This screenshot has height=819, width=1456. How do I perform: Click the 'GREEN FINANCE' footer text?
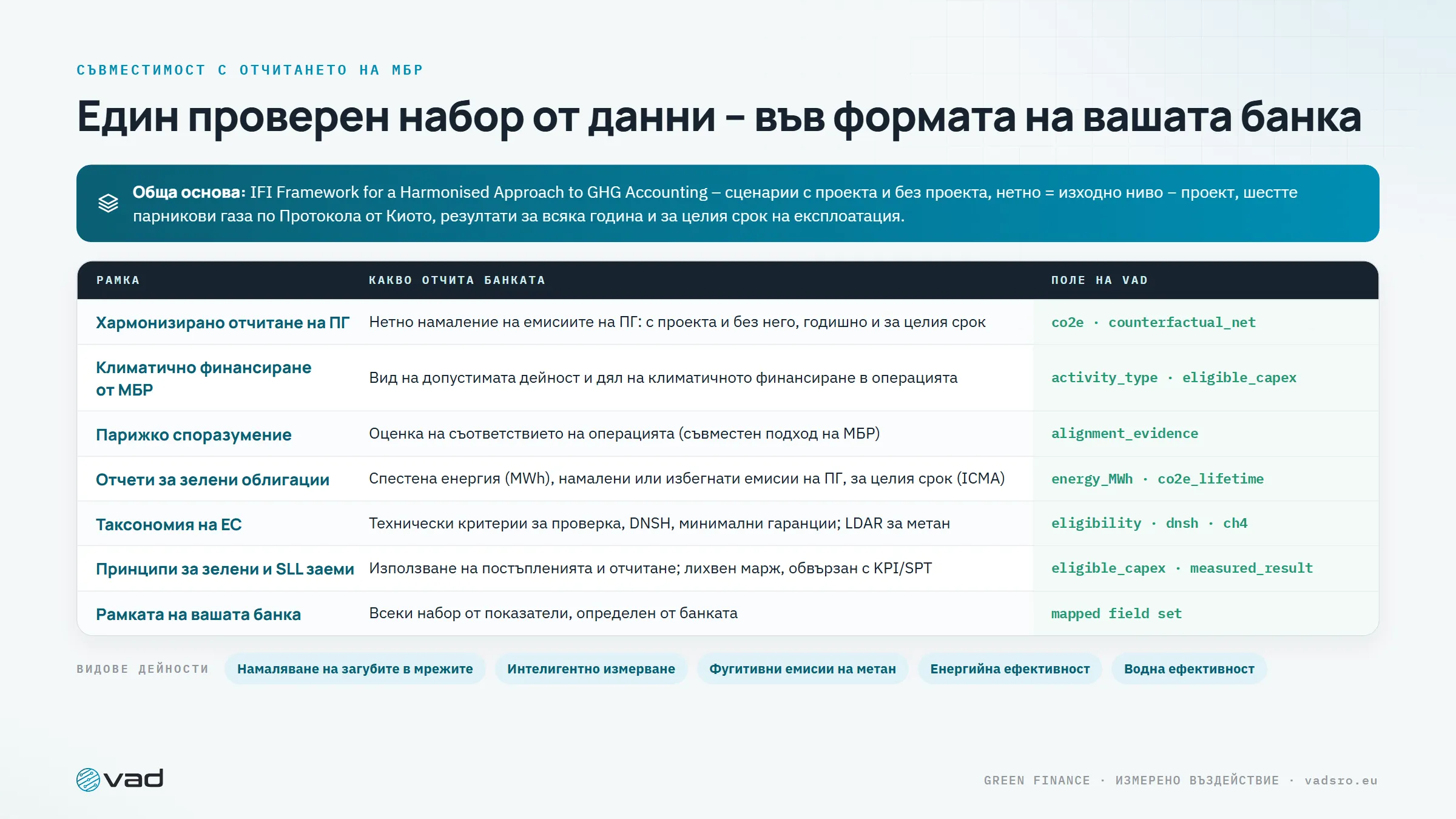pos(1037,781)
